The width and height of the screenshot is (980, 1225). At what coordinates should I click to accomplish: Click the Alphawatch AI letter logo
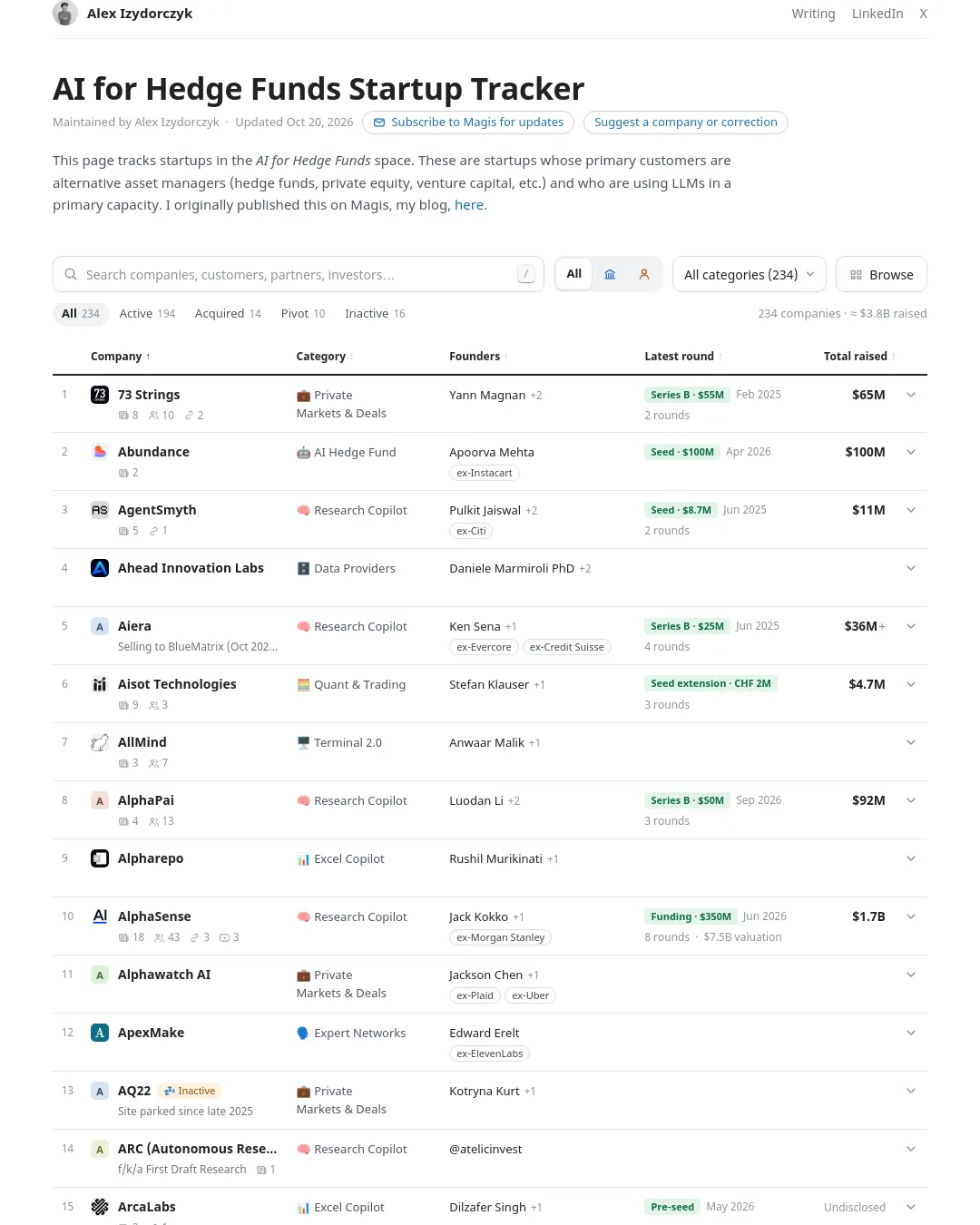point(100,975)
